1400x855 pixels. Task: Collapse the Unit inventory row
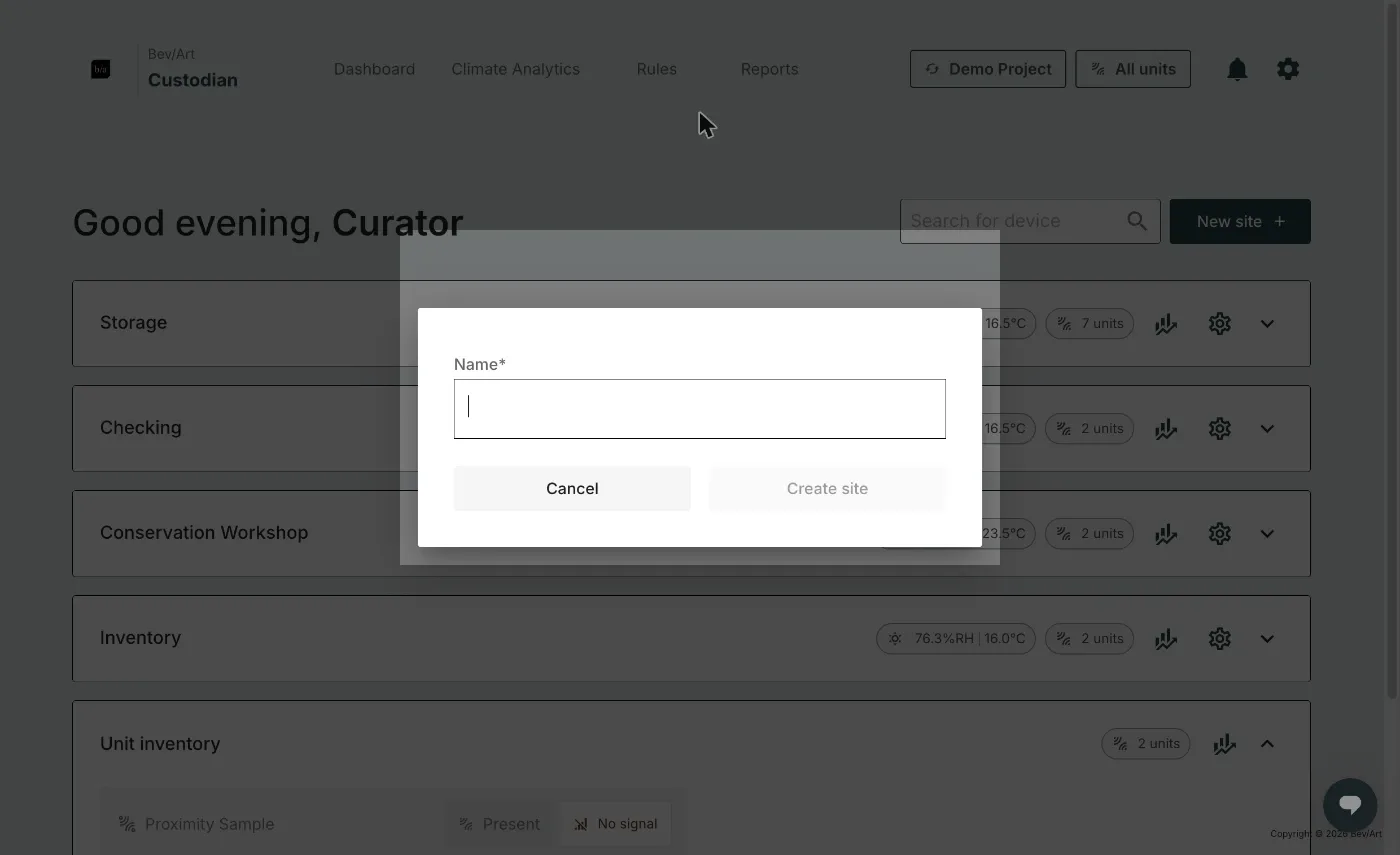[1267, 744]
